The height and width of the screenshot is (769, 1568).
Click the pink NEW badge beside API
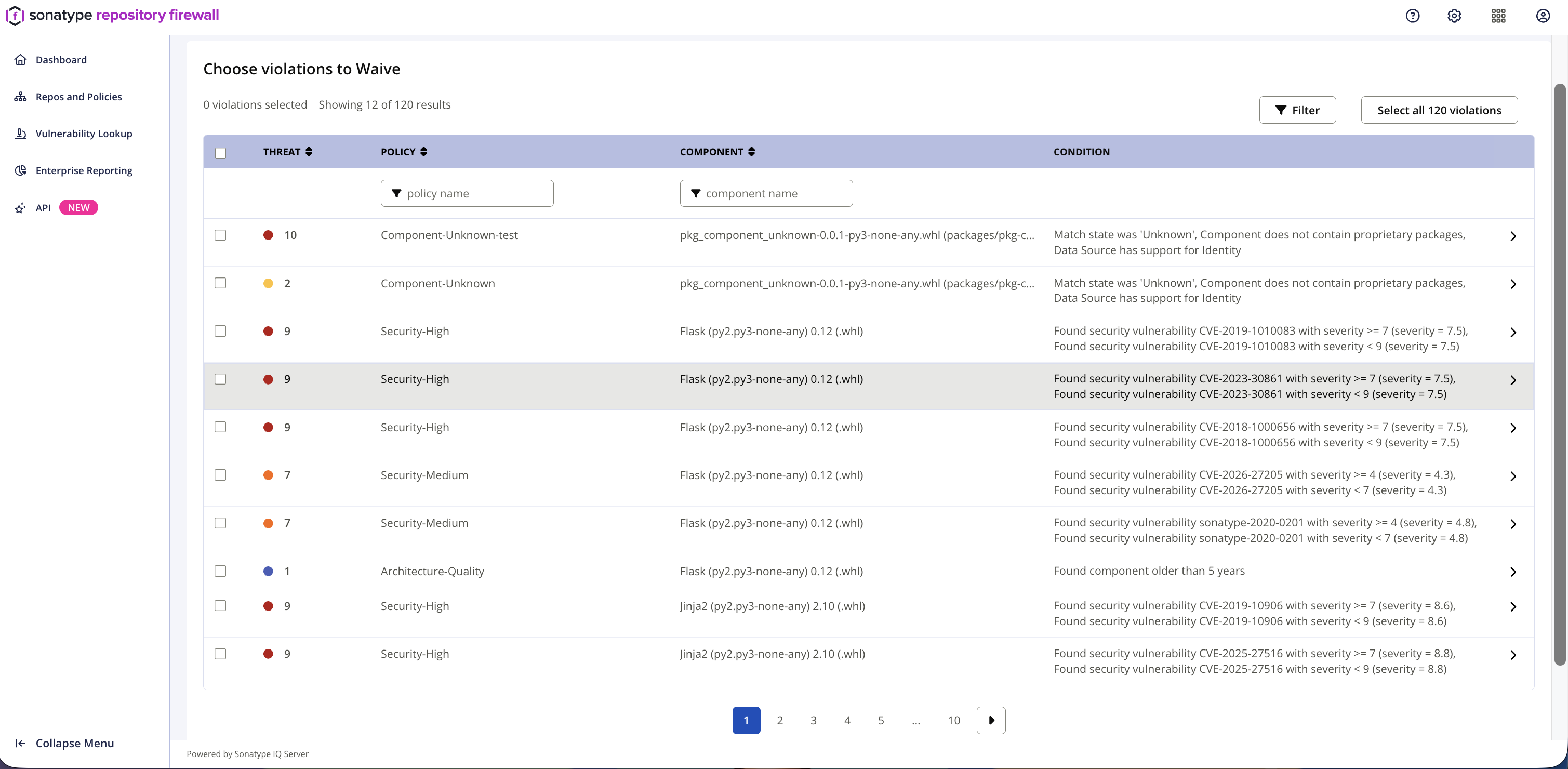(x=78, y=208)
